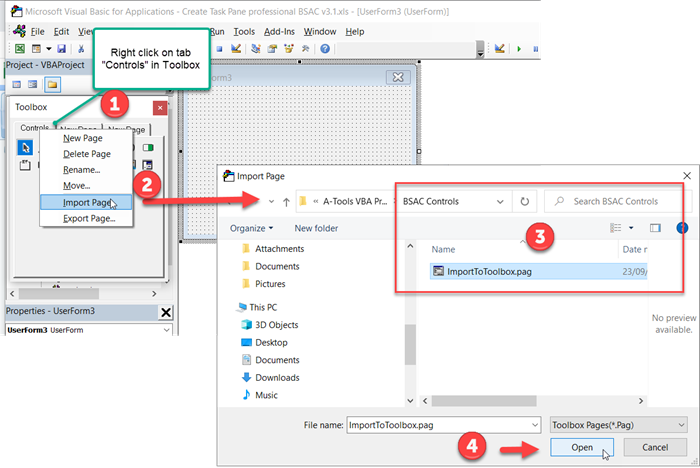The image size is (700, 468).
Task: Click the Open button
Action: (582, 447)
